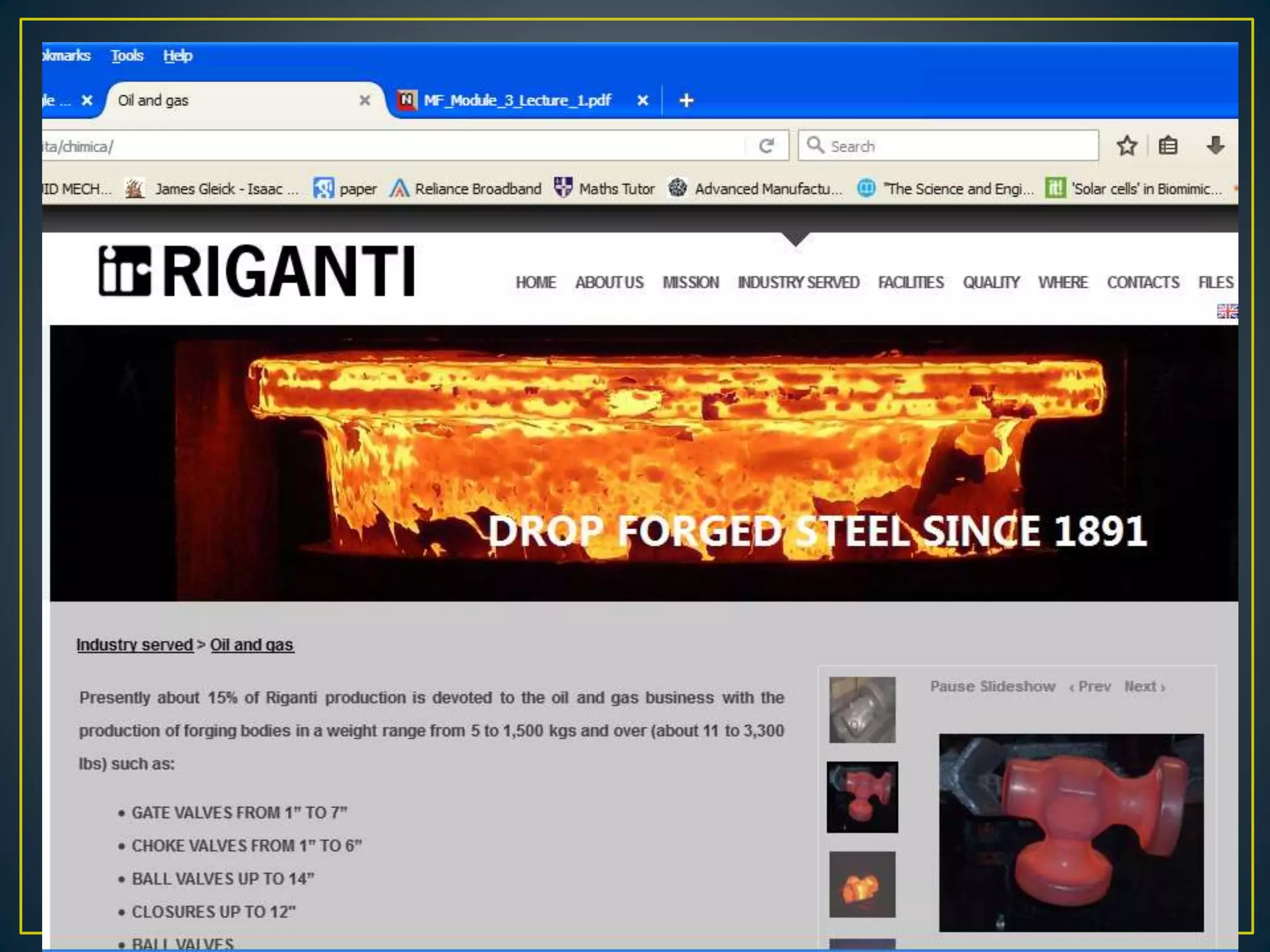Go to INDUSTRY SERVED page

click(798, 283)
